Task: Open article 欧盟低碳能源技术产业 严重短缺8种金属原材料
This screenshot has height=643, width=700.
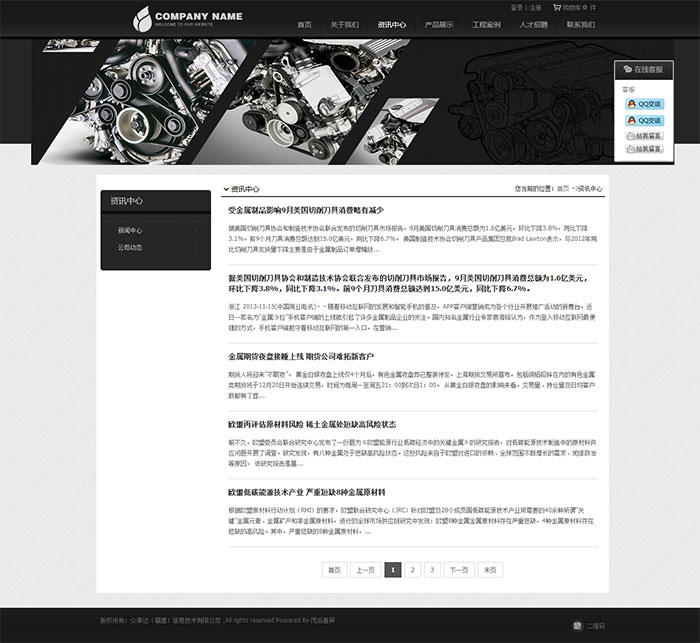Action: [307, 492]
